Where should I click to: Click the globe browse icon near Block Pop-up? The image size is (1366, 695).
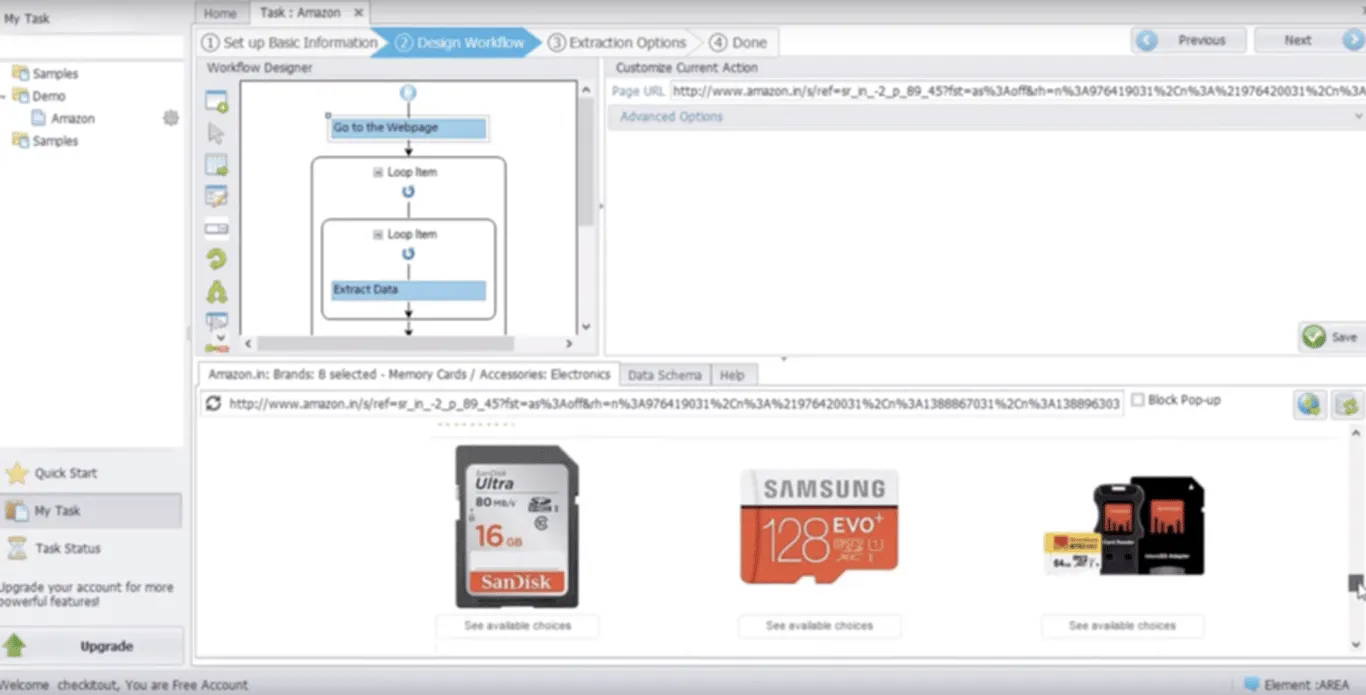coord(1309,404)
